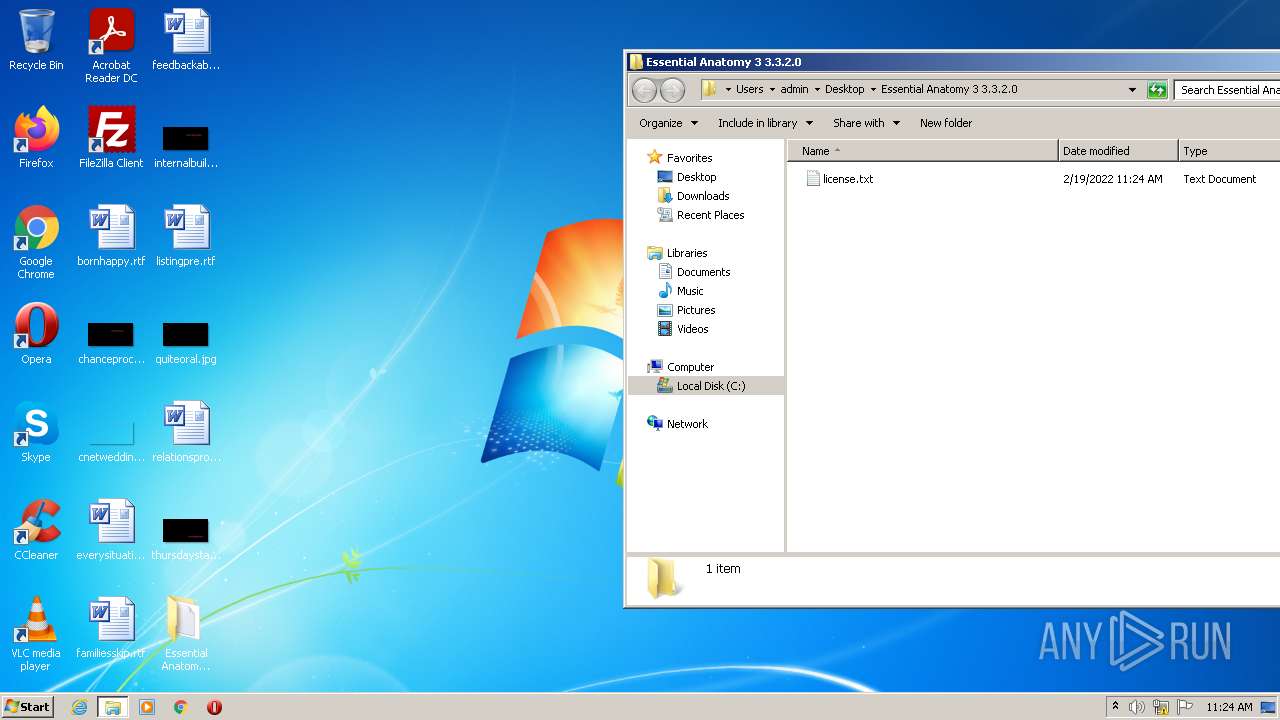Screen dimensions: 1280x720
Task: Expand the dropdown arrow after the Users breadcrumb
Action: pos(773,89)
